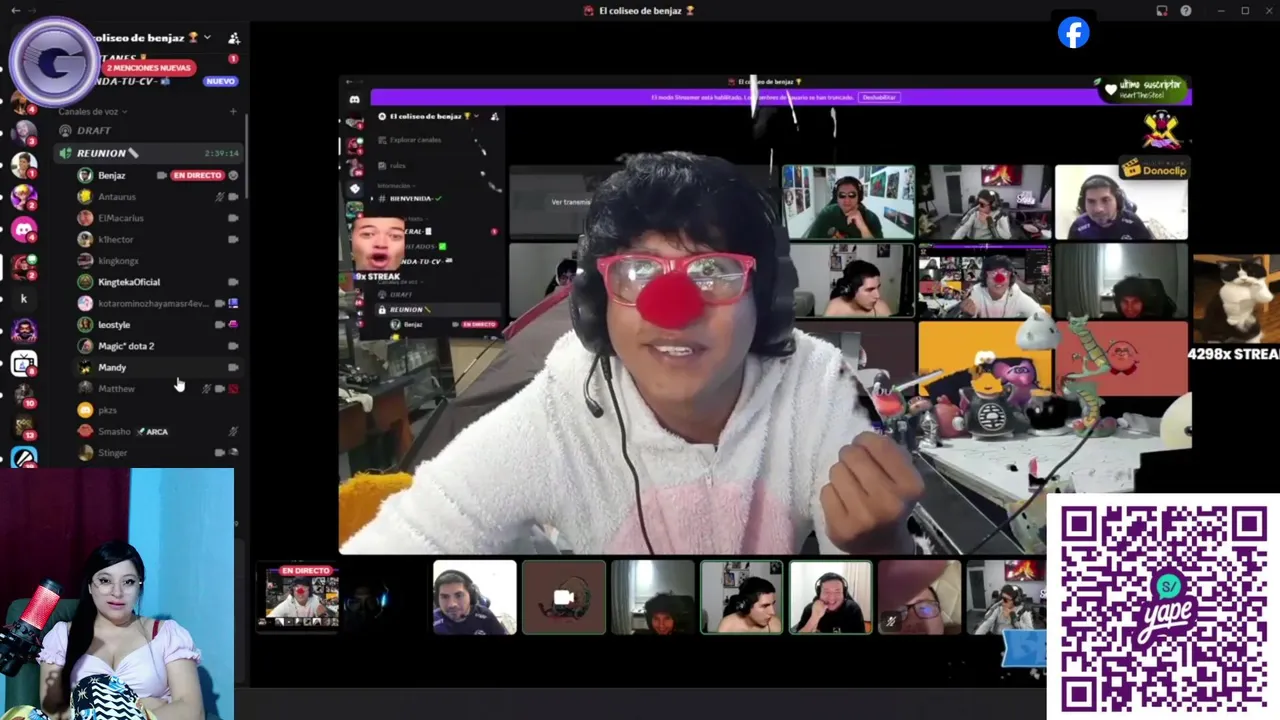Select user leostyle in the voice list

[114, 324]
